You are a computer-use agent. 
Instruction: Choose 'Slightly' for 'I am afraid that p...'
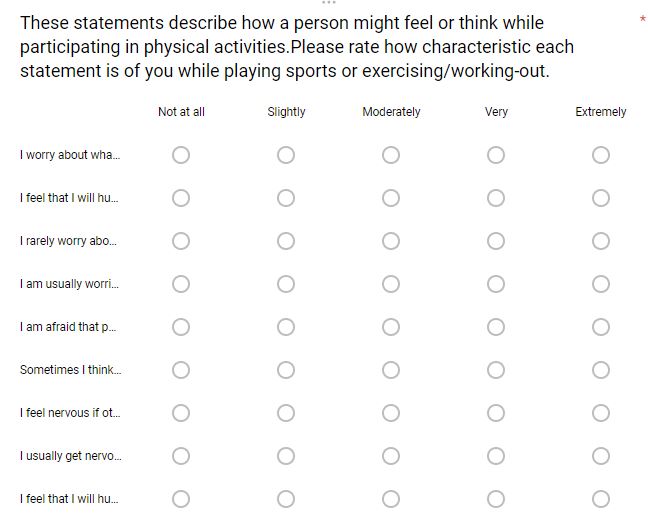point(286,327)
